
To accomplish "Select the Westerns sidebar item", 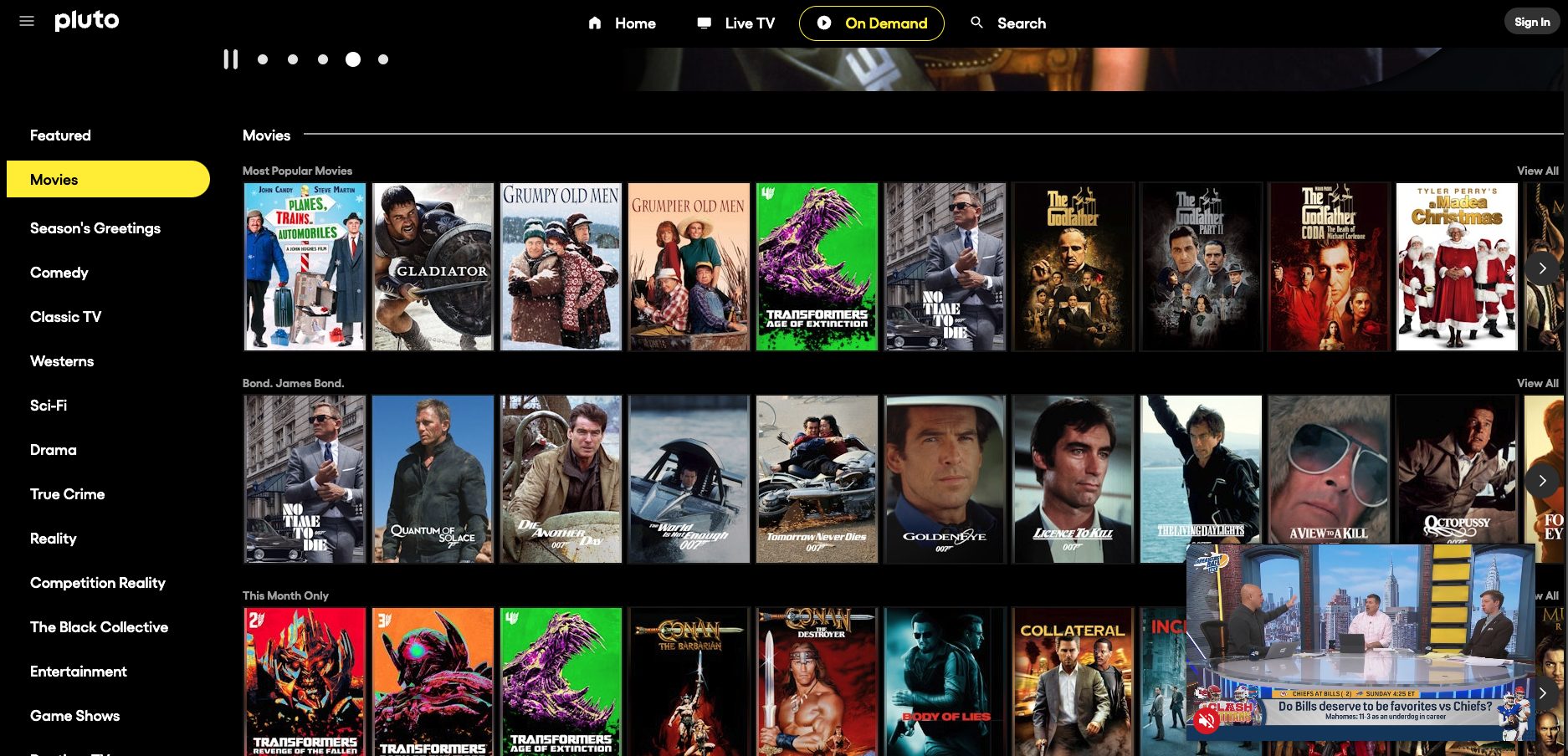I will [60, 360].
